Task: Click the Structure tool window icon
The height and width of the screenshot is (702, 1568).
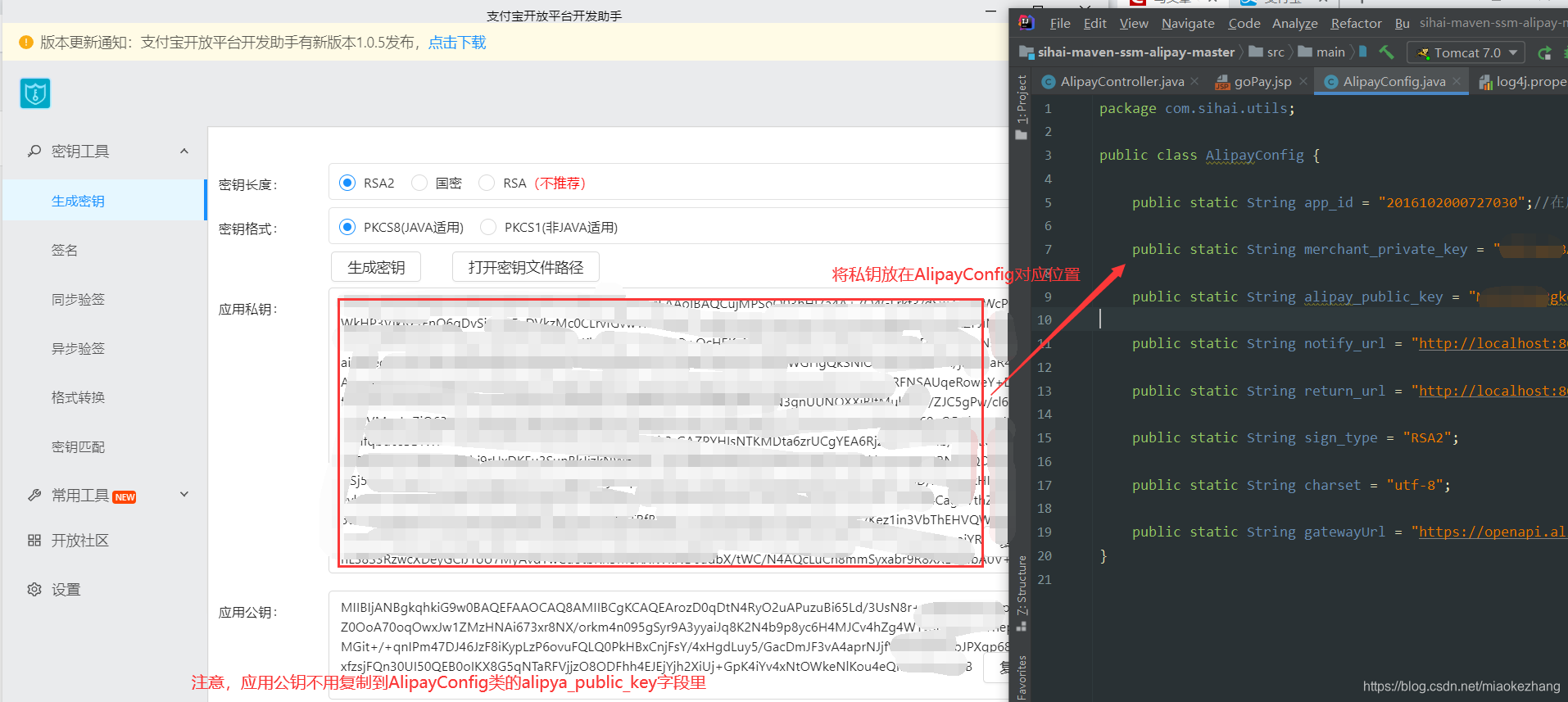Action: point(1022,626)
